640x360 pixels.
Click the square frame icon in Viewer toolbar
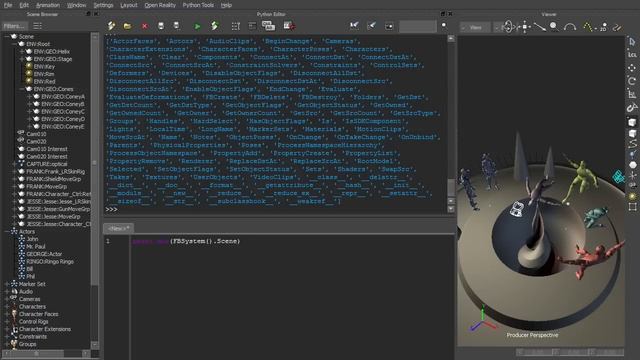(632, 207)
